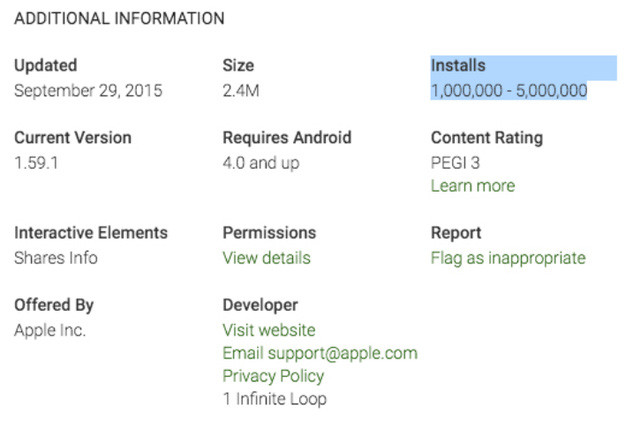Click the highlighted Installs heading
The width and height of the screenshot is (640, 423).
point(458,66)
